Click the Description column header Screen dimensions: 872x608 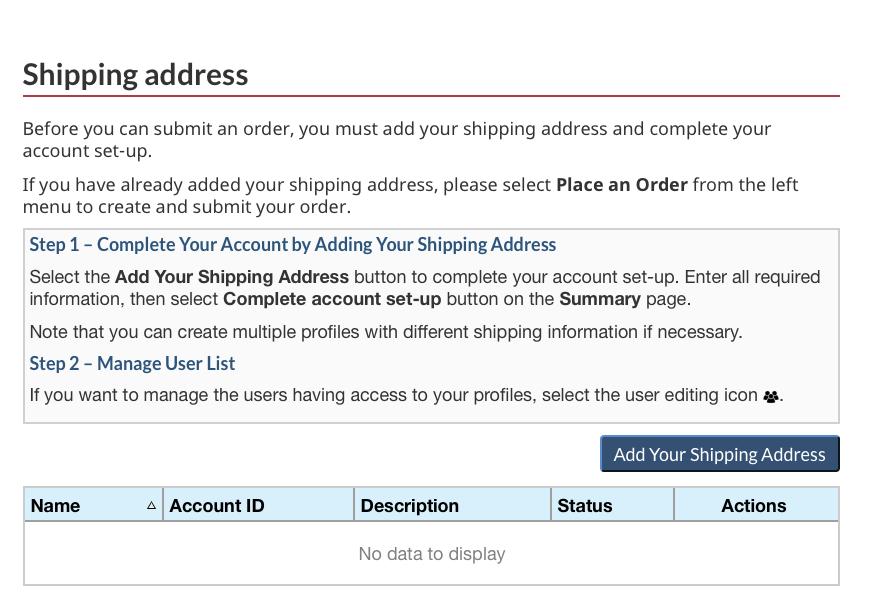[409, 506]
